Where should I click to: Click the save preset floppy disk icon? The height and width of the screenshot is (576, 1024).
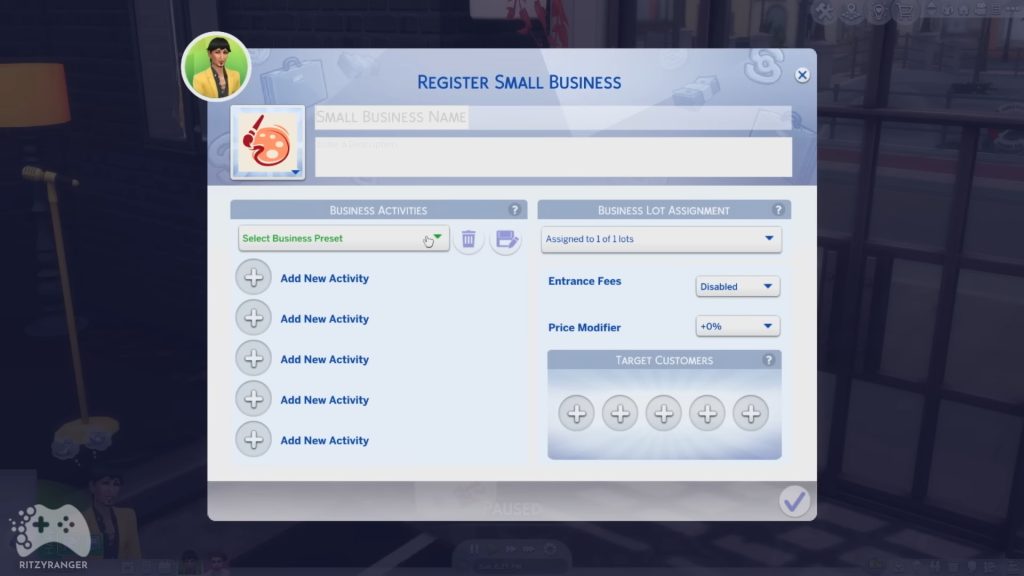(x=506, y=239)
